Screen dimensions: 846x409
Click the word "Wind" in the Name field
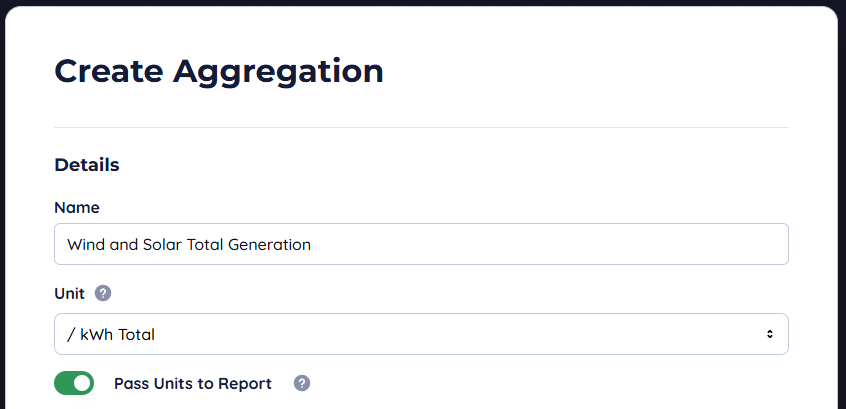click(x=84, y=244)
